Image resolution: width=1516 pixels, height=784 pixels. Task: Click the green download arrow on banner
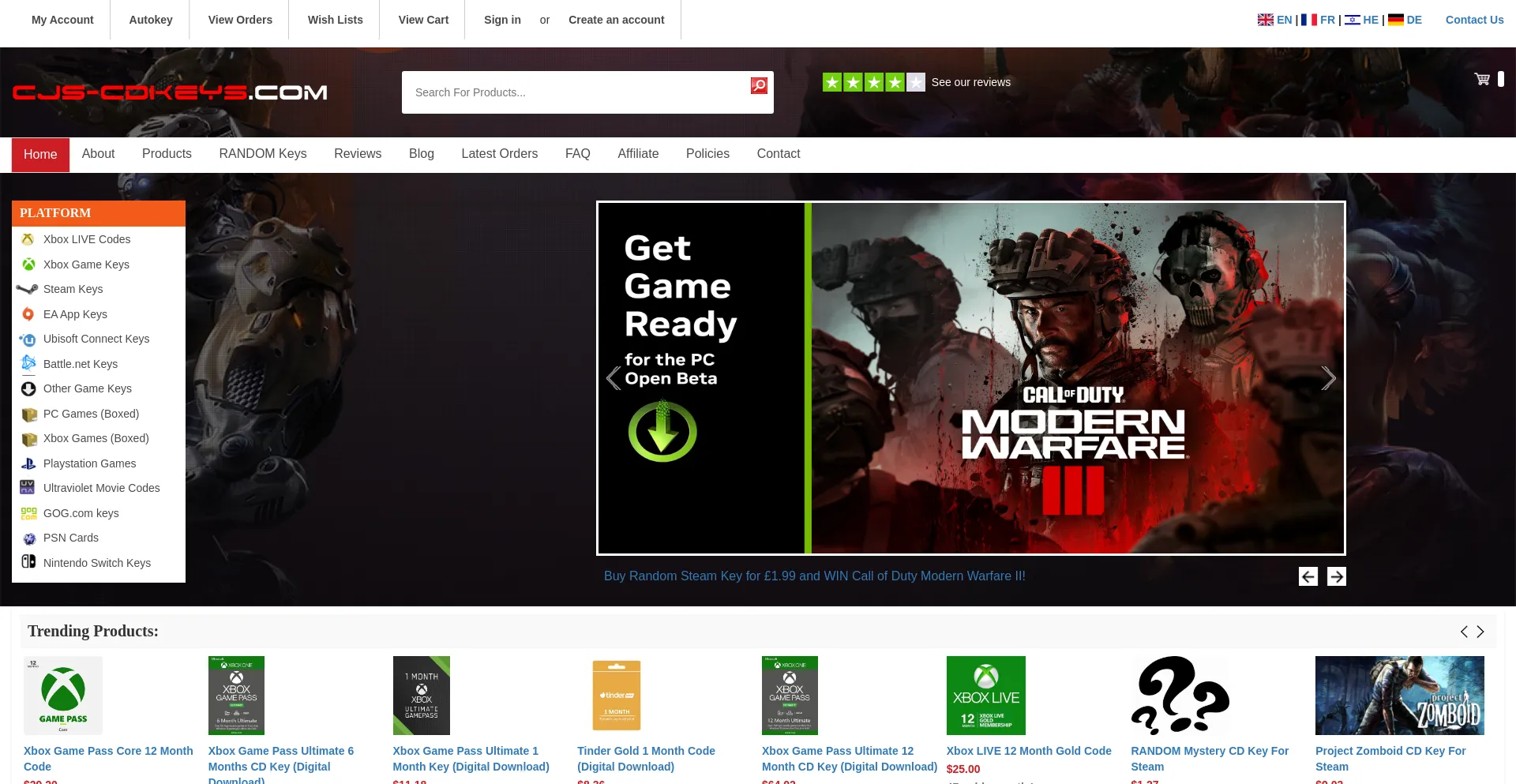[662, 431]
